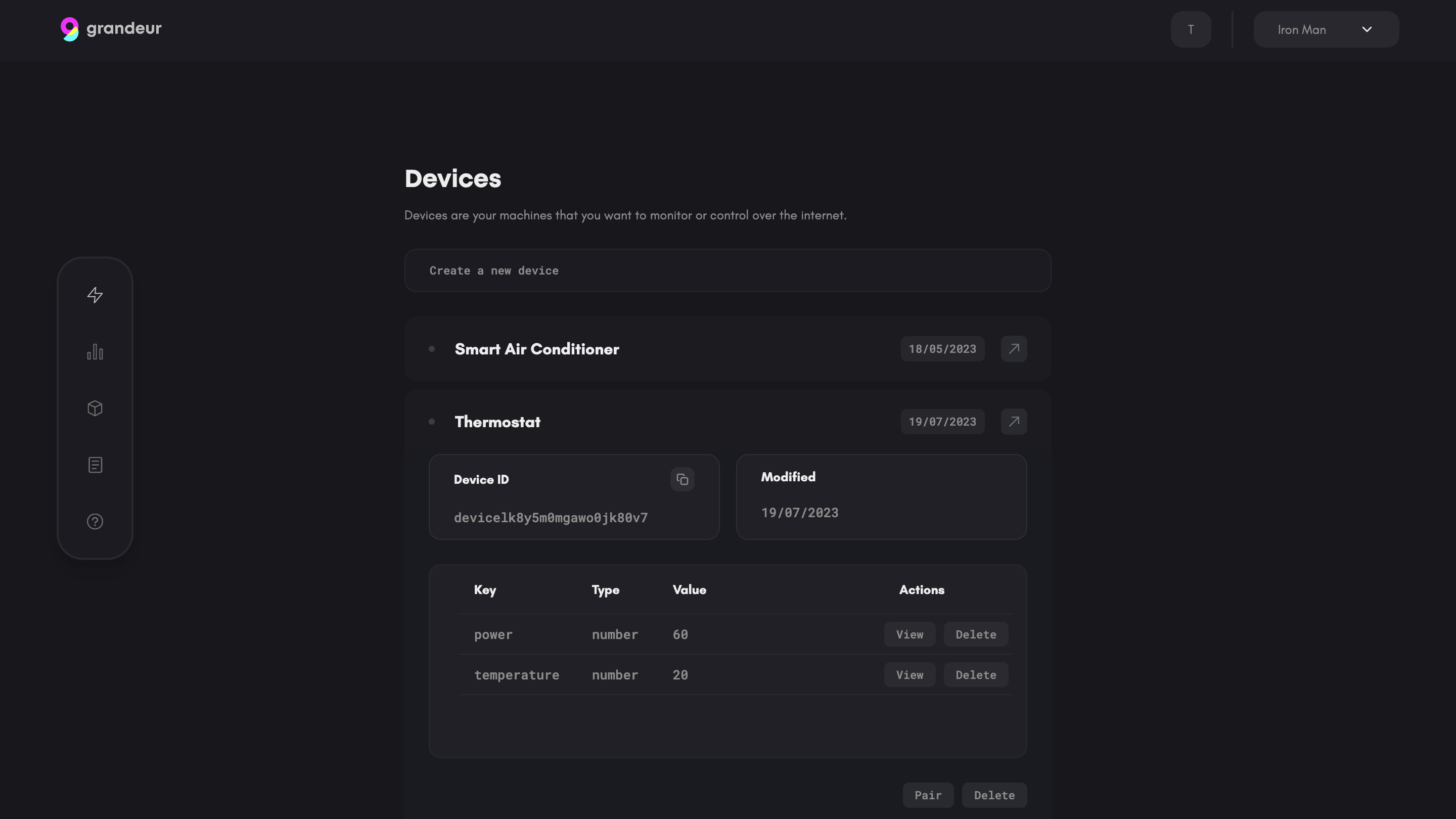Click the temperature value 20
Image resolution: width=1456 pixels, height=819 pixels.
click(680, 675)
